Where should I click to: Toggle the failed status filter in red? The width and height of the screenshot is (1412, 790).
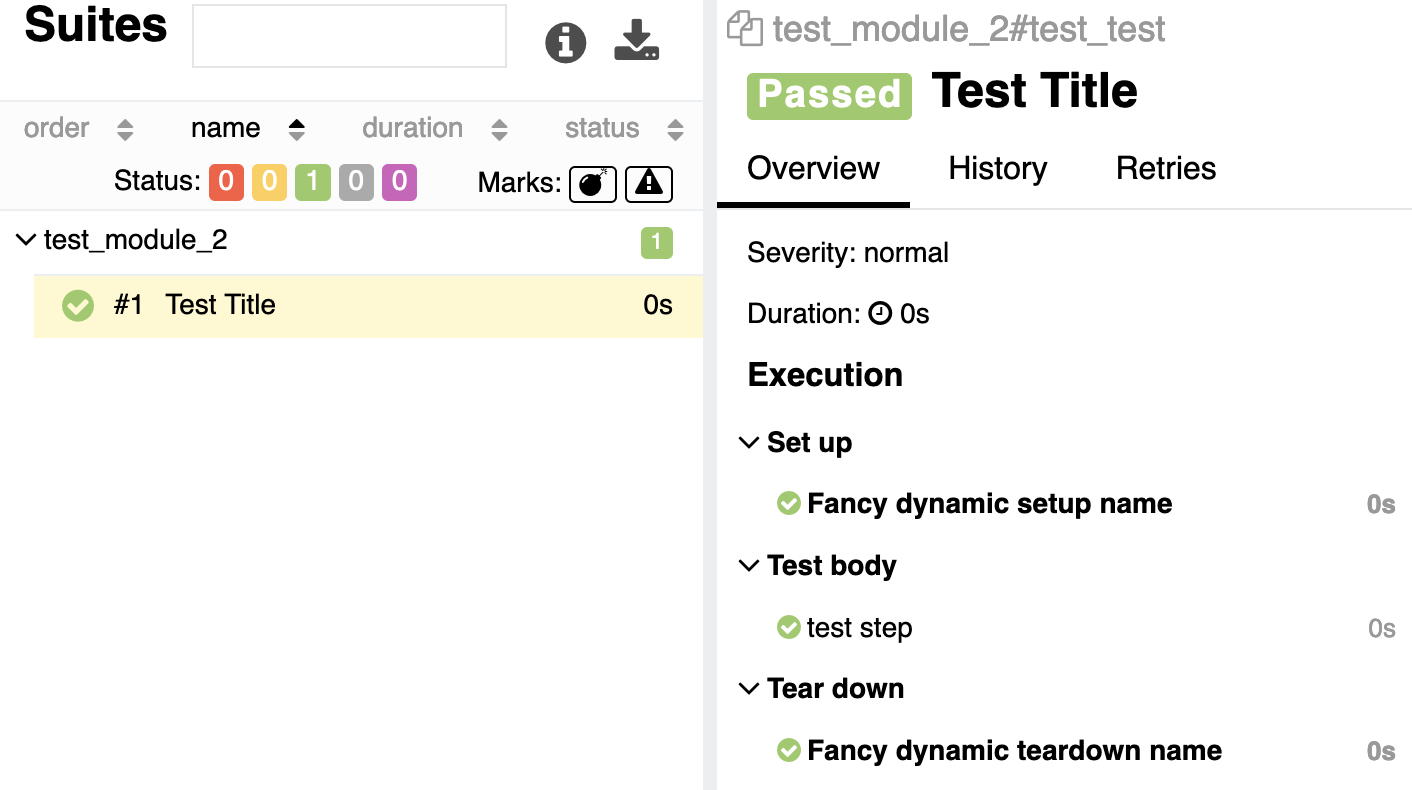click(226, 182)
